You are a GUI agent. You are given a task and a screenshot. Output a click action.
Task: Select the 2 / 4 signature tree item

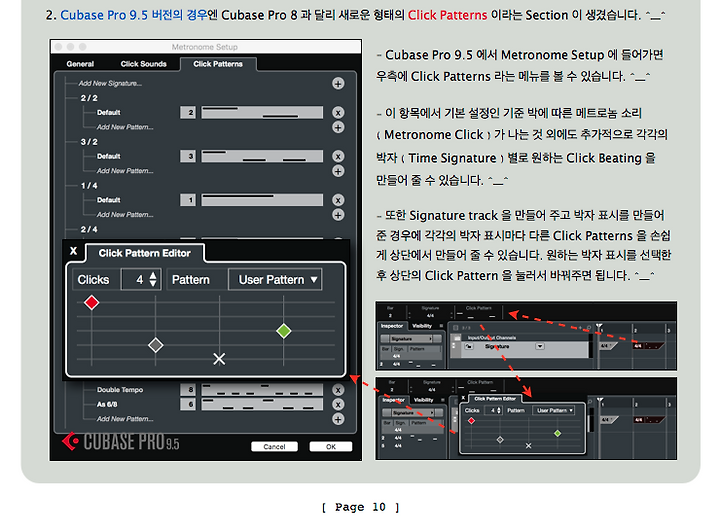(89, 229)
